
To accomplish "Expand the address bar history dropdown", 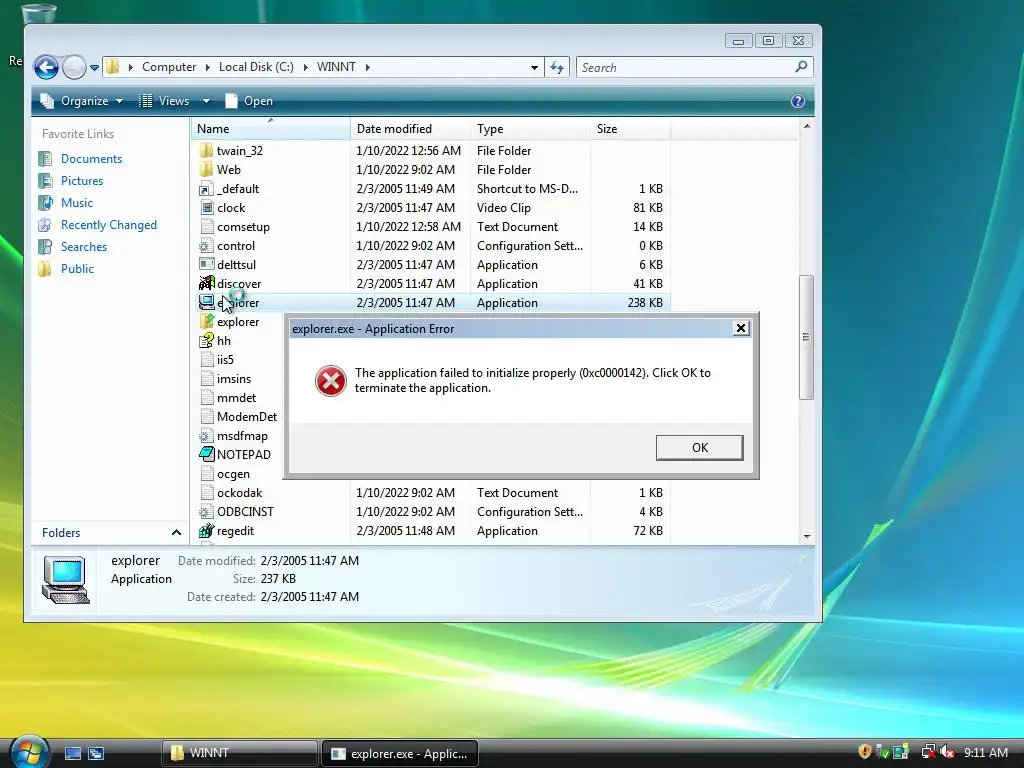I will (534, 67).
